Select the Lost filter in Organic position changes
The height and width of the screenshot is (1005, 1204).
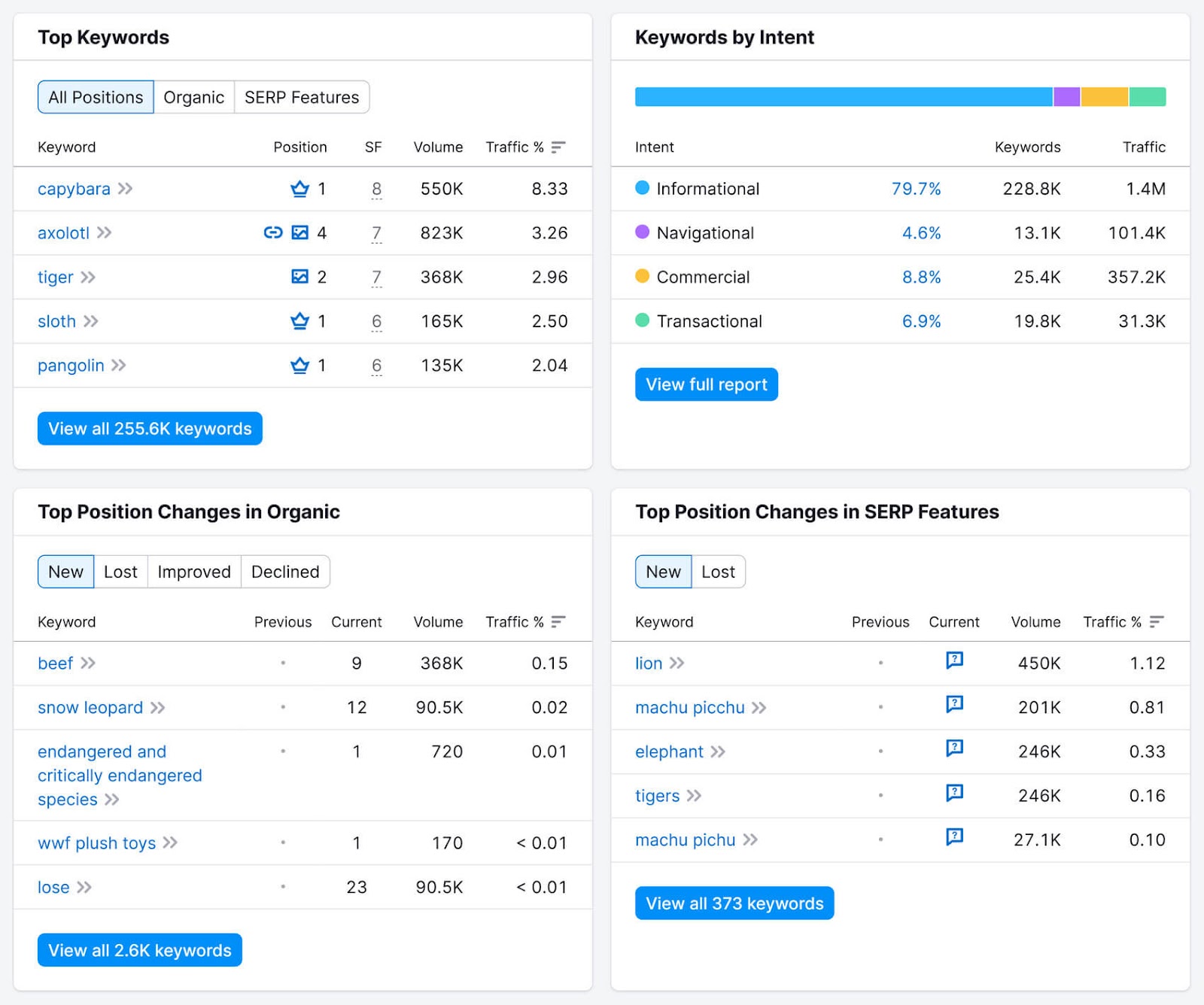(120, 572)
